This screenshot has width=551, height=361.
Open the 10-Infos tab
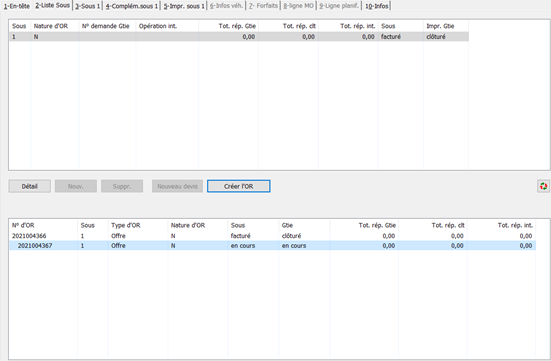[377, 6]
